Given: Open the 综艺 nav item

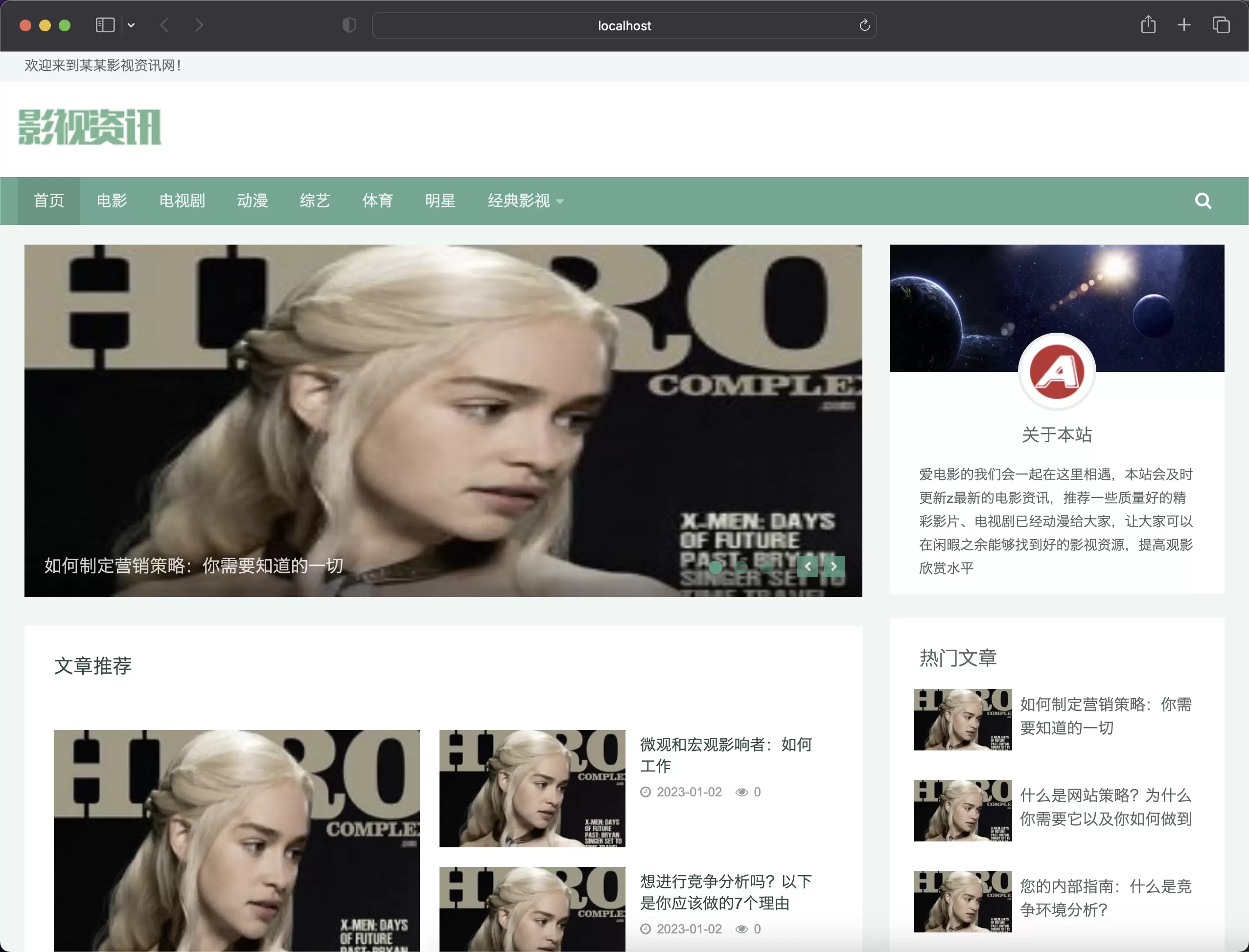Looking at the screenshot, I should tap(315, 201).
